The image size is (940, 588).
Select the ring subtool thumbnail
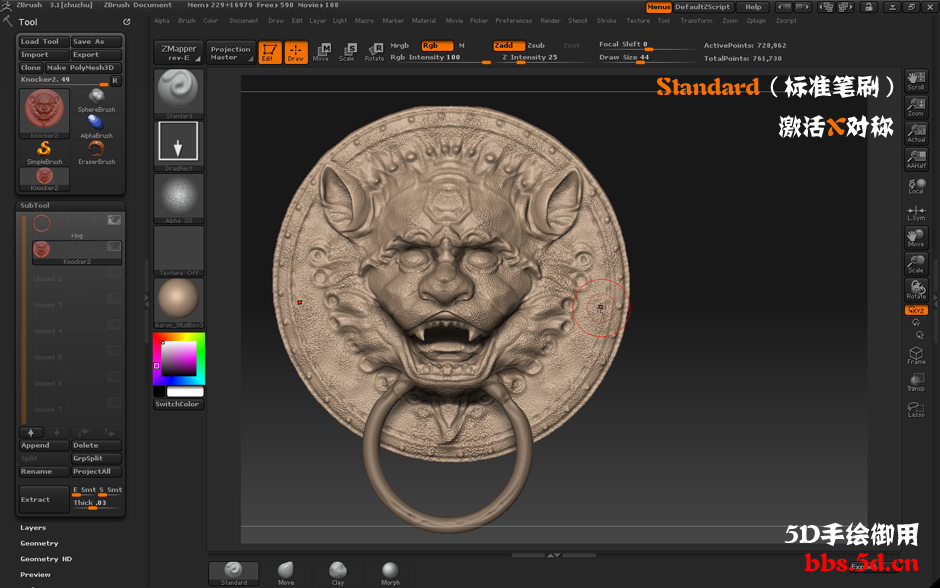pyautogui.click(x=41, y=224)
